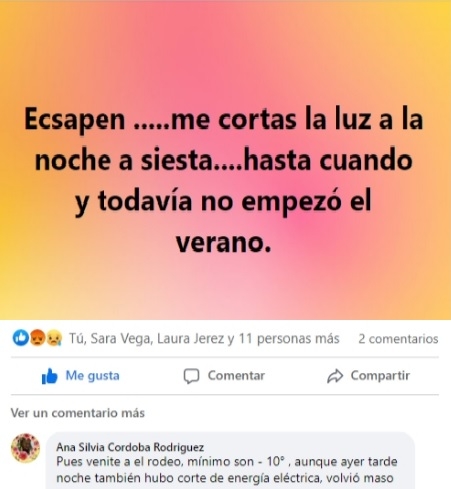
Task: Click the Compartir button label
Action: click(380, 376)
